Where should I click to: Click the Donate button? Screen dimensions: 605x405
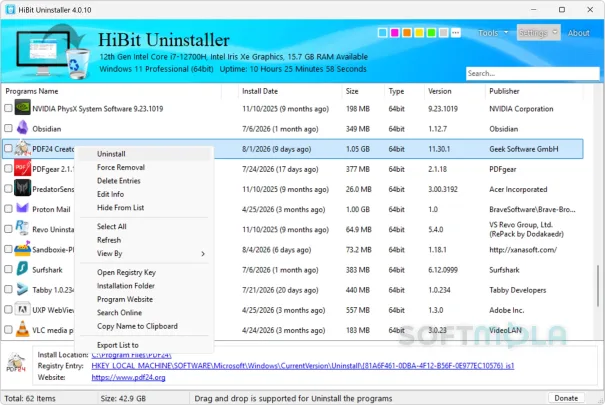(566, 398)
